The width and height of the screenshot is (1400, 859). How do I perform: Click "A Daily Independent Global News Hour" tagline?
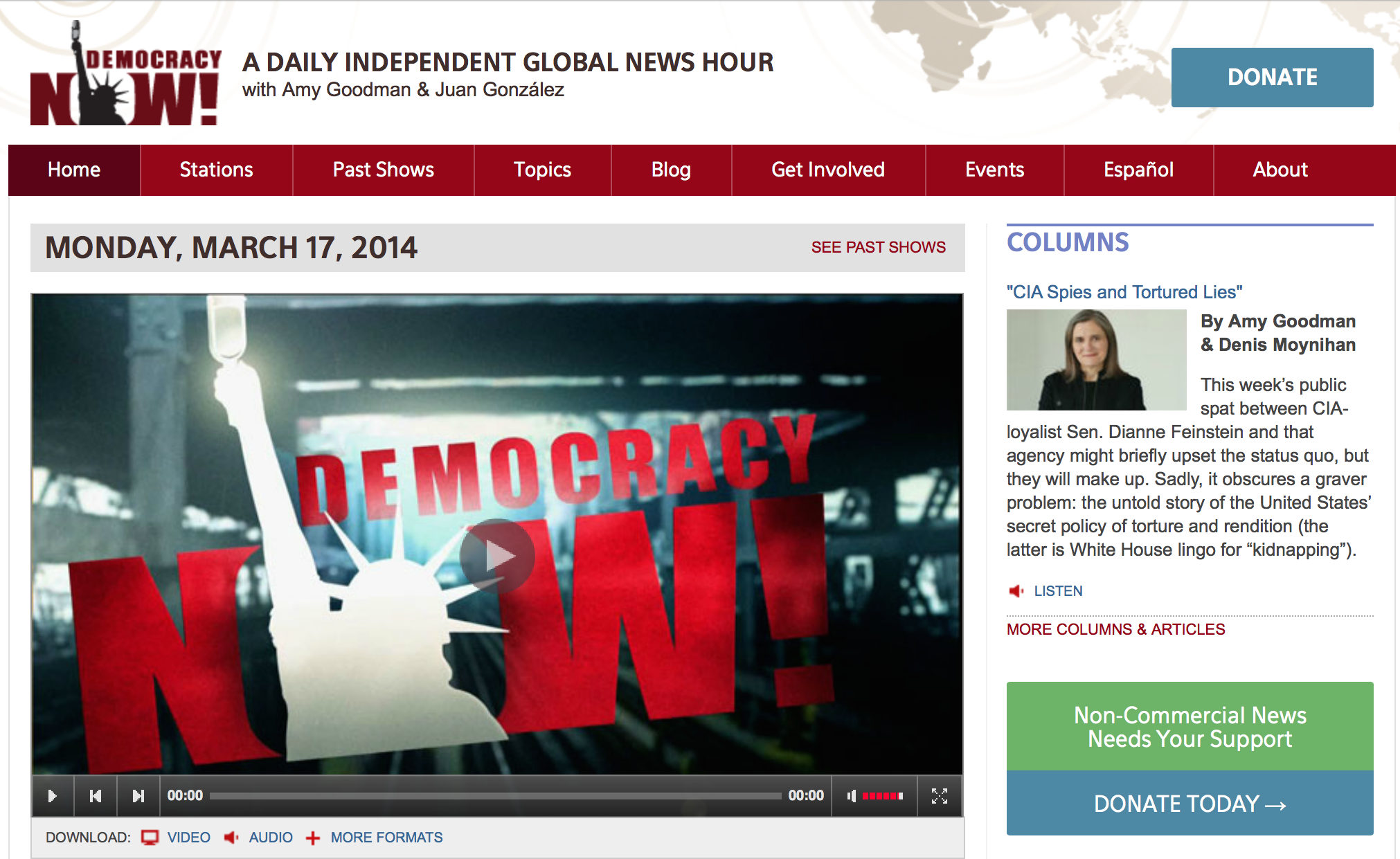508,62
